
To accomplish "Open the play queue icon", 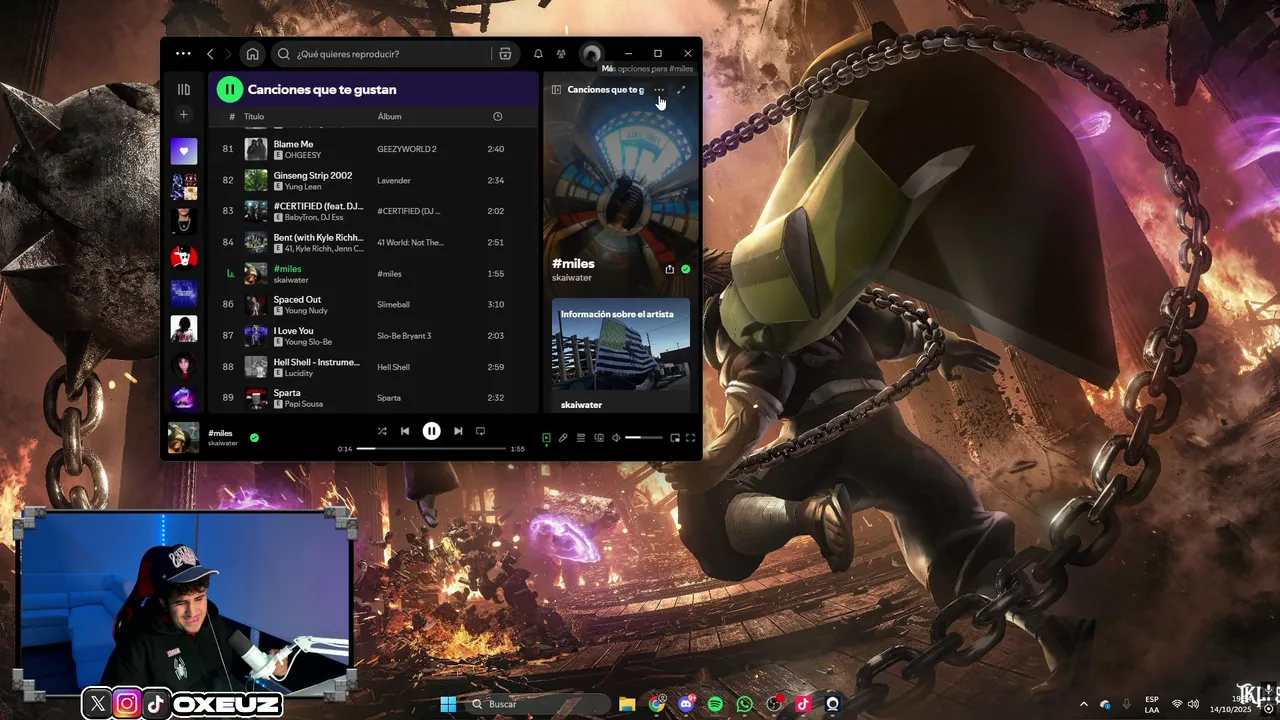I will pos(581,437).
